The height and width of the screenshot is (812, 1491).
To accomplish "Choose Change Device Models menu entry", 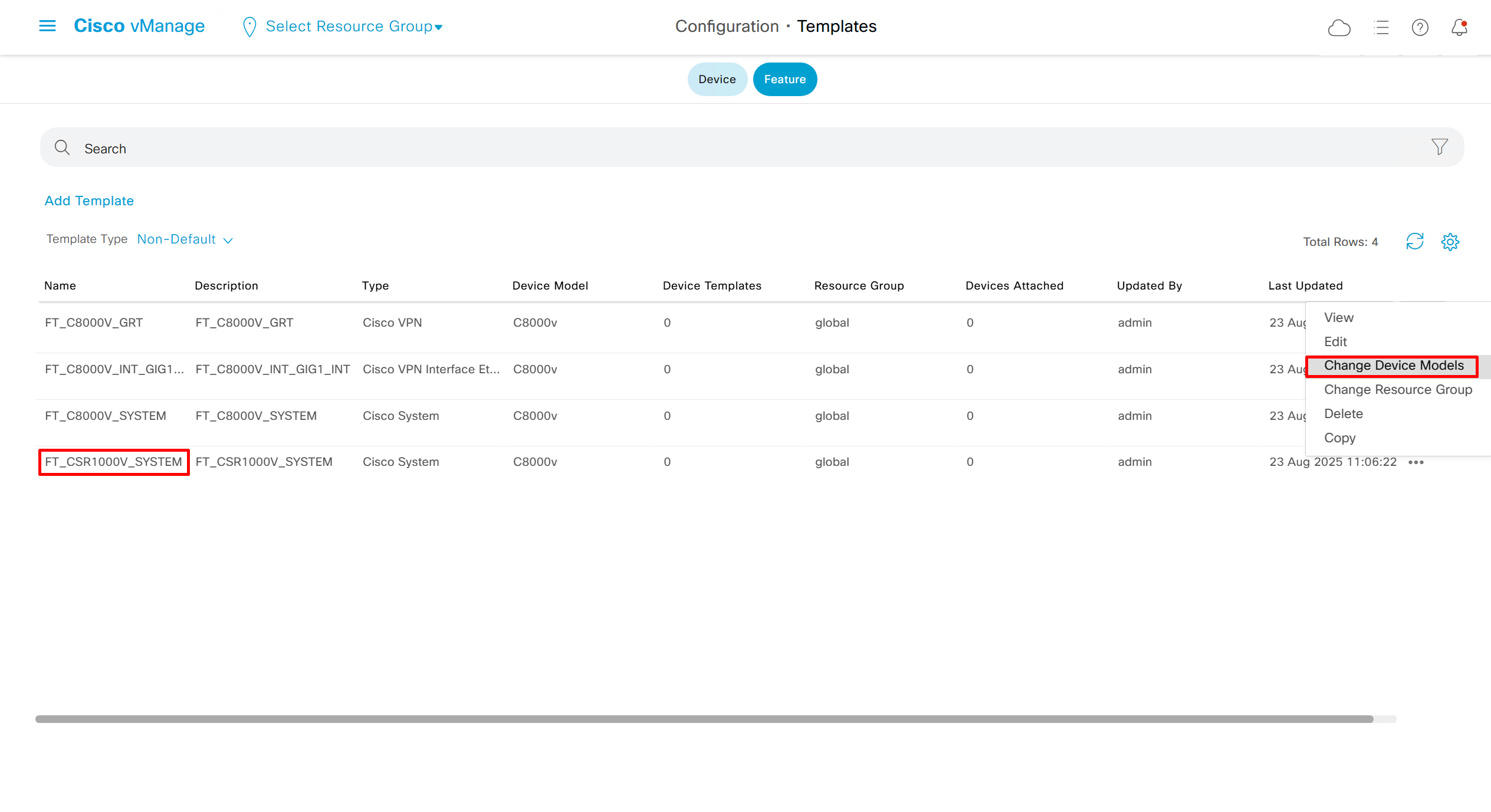I will [x=1393, y=366].
